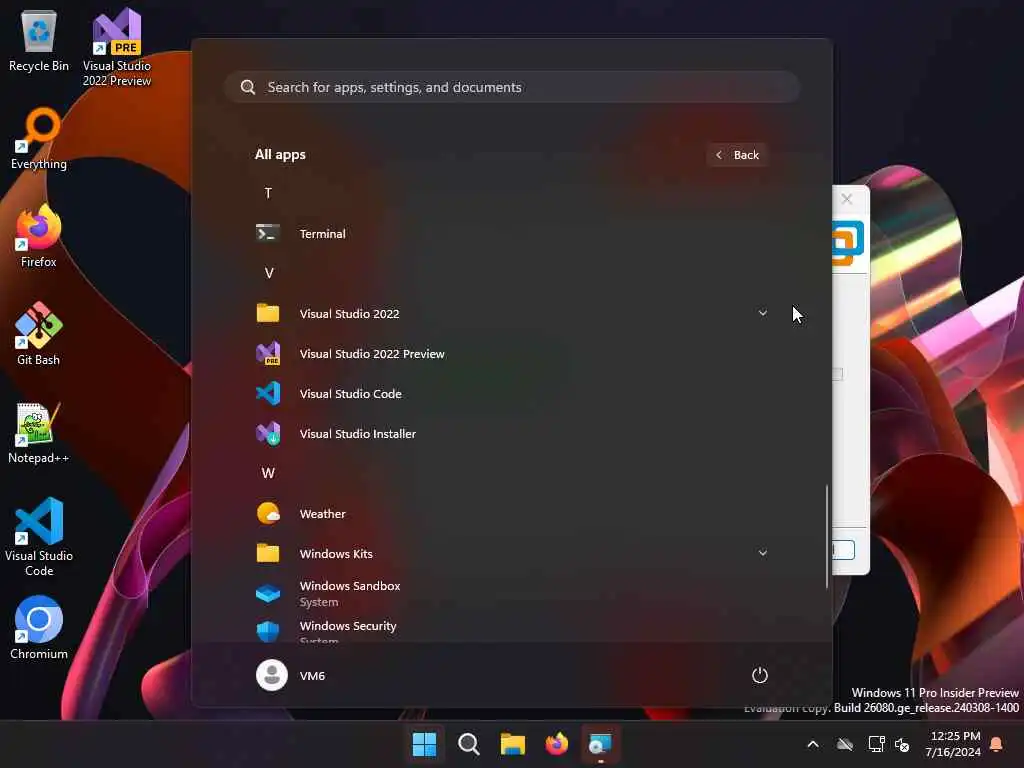Open the VM6 user account menu
This screenshot has width=1024, height=768.
click(291, 675)
